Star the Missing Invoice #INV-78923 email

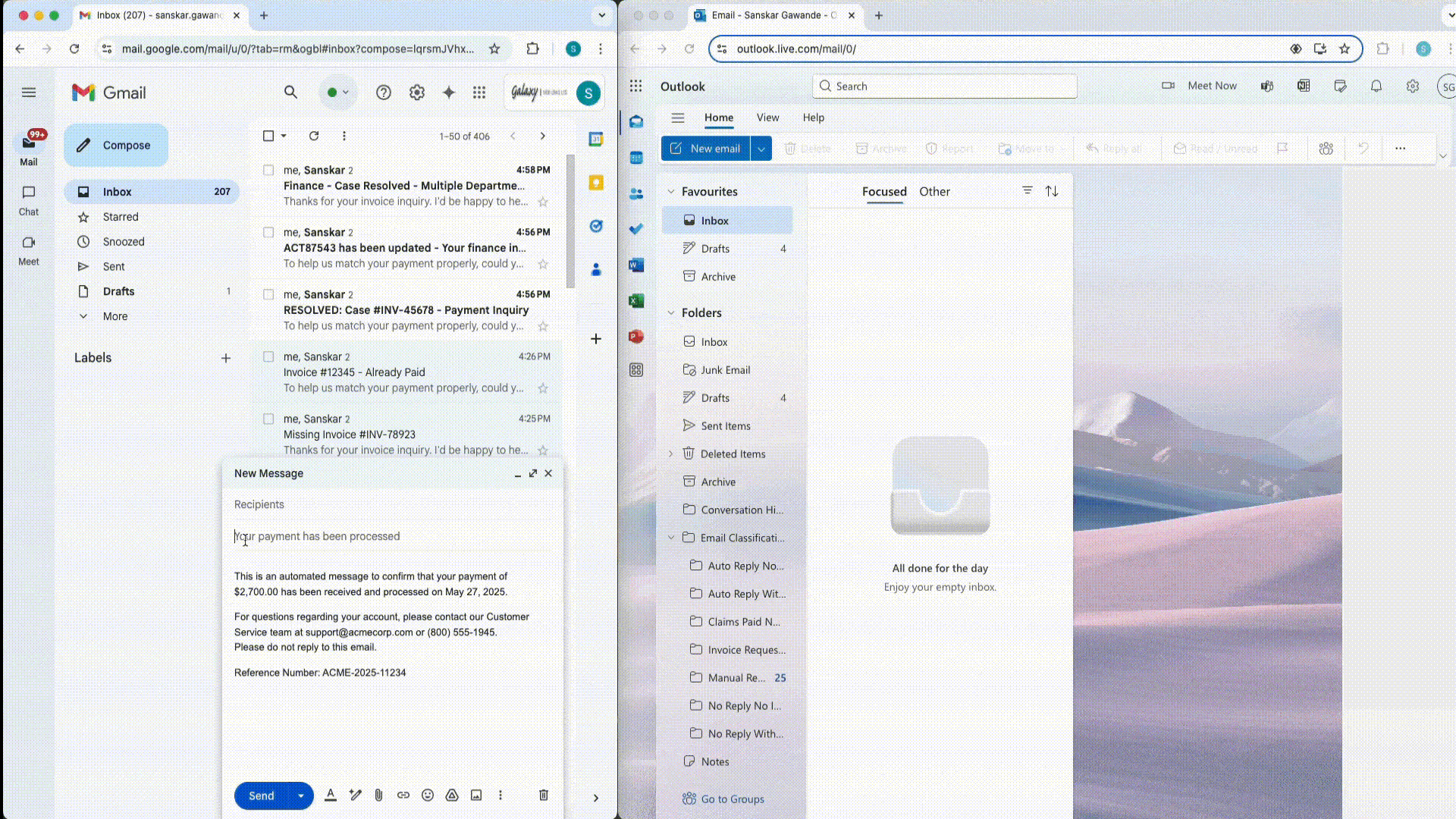tap(543, 450)
